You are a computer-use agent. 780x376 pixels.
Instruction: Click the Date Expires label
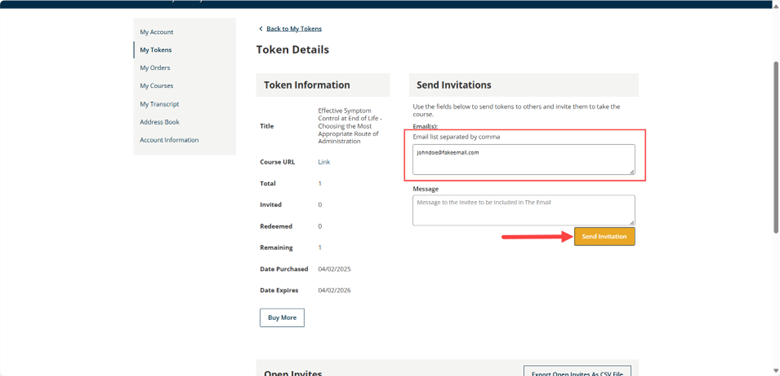[x=279, y=290]
